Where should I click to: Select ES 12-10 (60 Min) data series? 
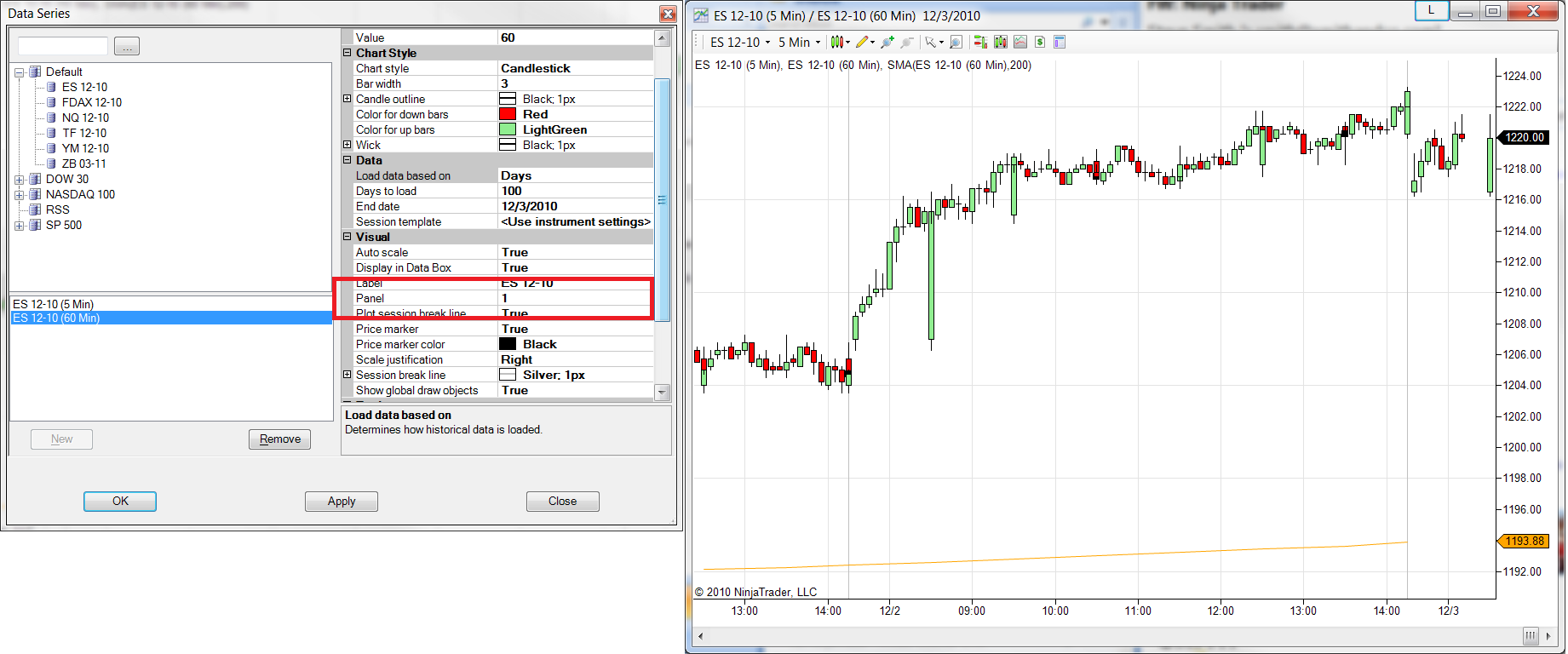click(170, 318)
